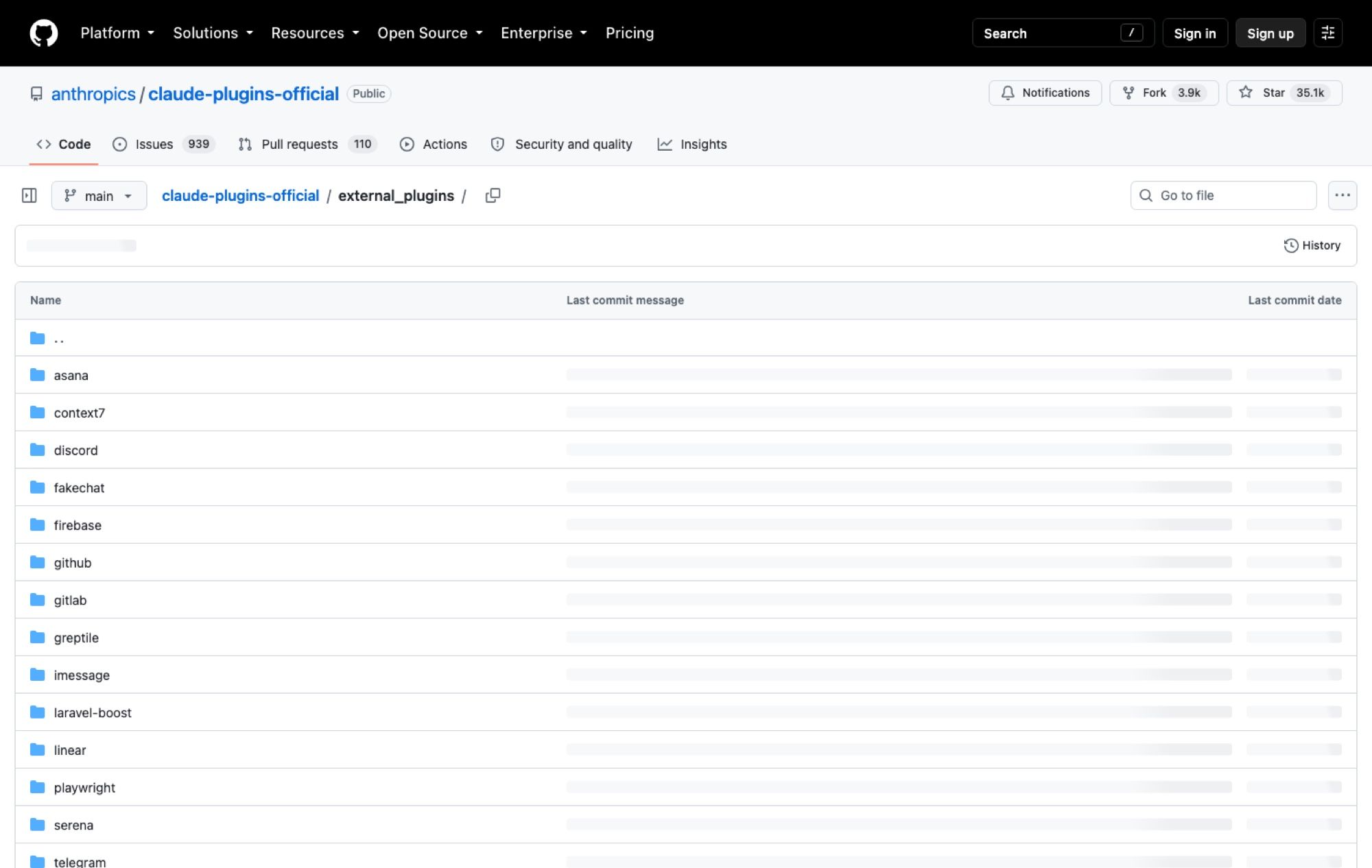The height and width of the screenshot is (868, 1372).
Task: Click the folder icon beside asana
Action: point(38,375)
